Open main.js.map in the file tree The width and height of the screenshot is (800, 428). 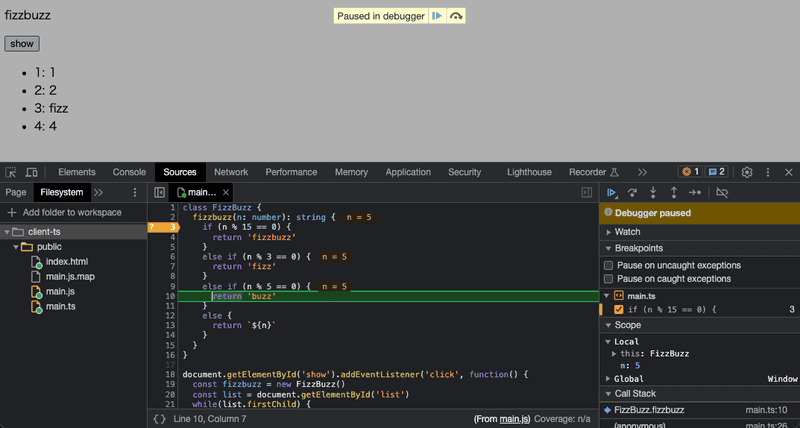70,276
